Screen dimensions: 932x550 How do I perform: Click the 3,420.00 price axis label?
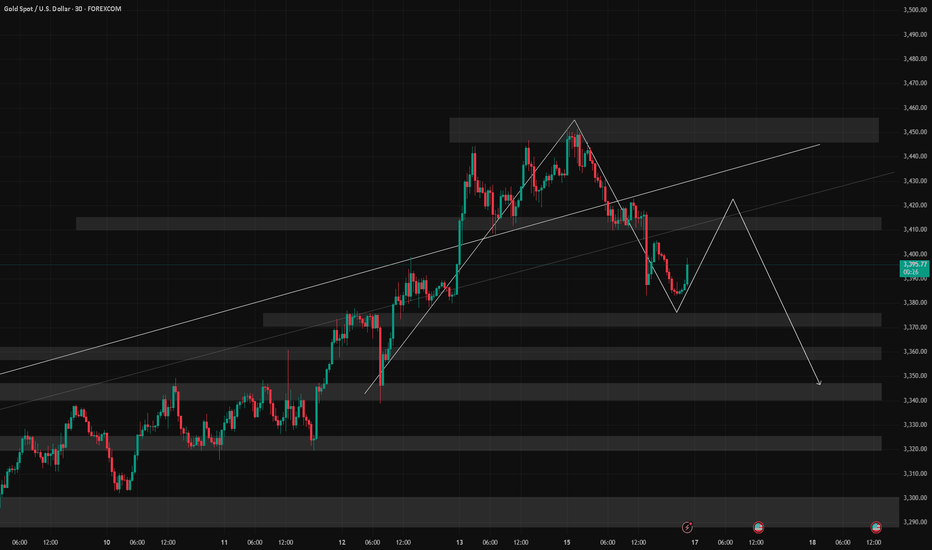click(915, 205)
